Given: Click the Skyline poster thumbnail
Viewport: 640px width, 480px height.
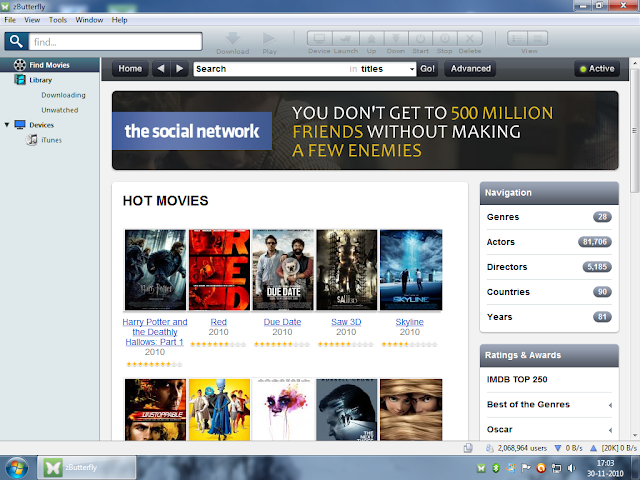Looking at the screenshot, I should (411, 270).
